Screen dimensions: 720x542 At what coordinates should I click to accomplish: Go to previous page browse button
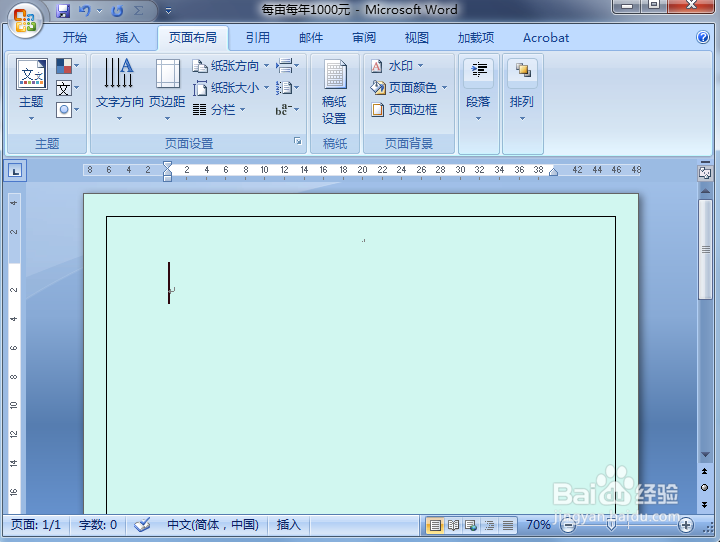click(x=704, y=471)
